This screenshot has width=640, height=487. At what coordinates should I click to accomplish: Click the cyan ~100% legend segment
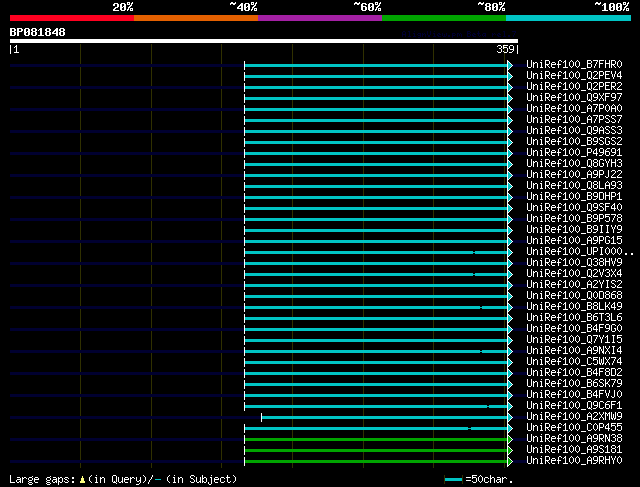coord(568,18)
